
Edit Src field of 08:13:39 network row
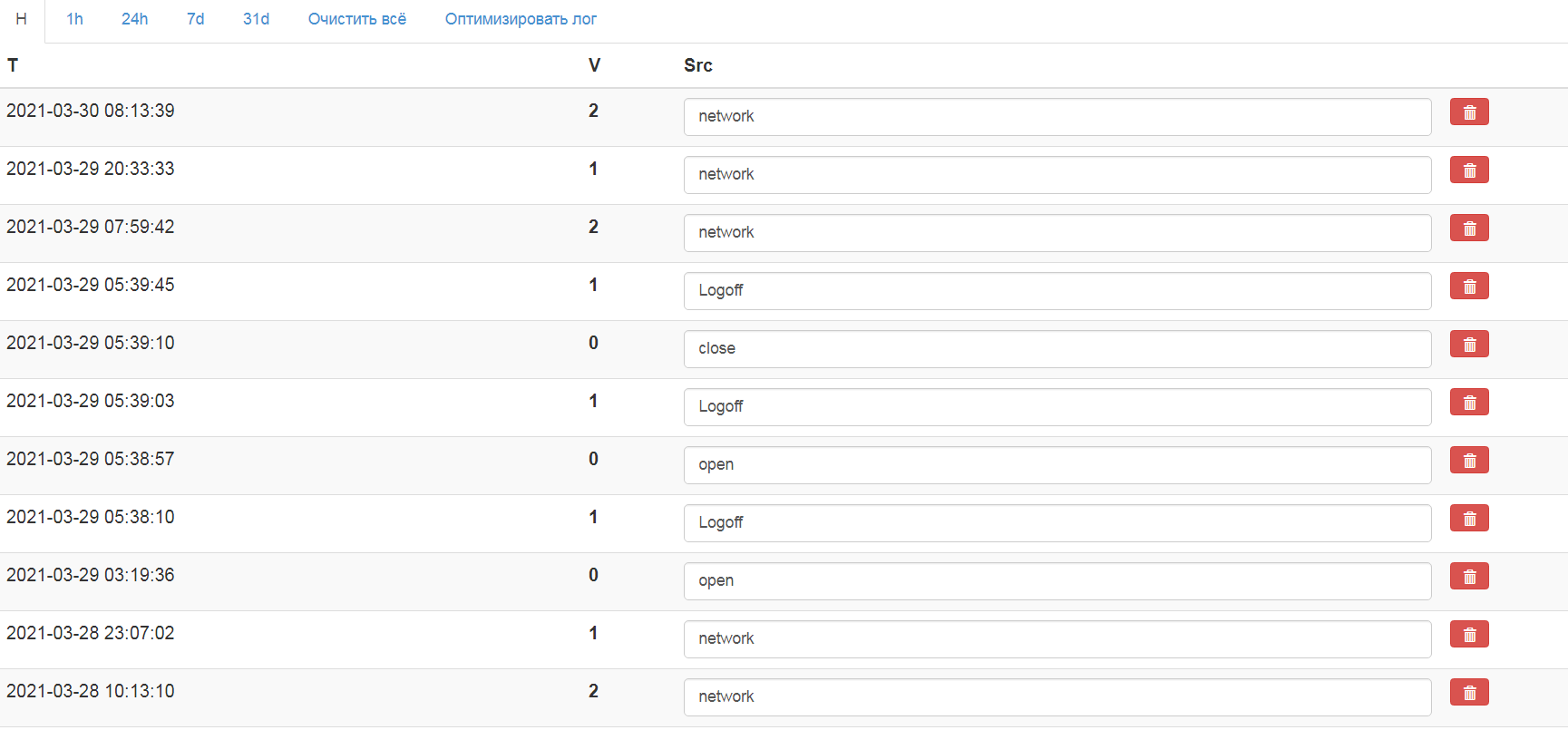(1057, 117)
